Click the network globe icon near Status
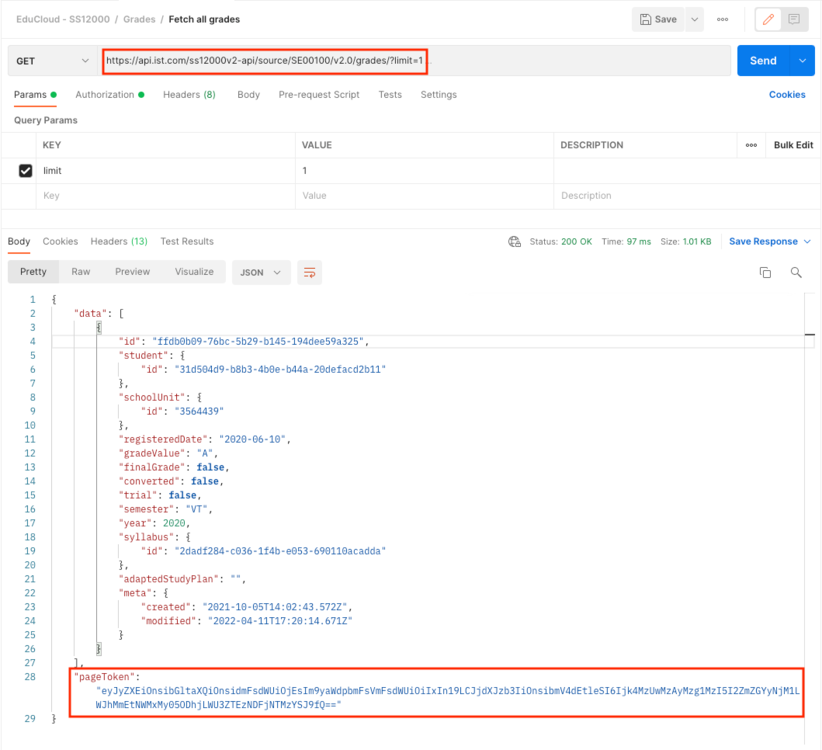This screenshot has width=822, height=750. (x=514, y=241)
